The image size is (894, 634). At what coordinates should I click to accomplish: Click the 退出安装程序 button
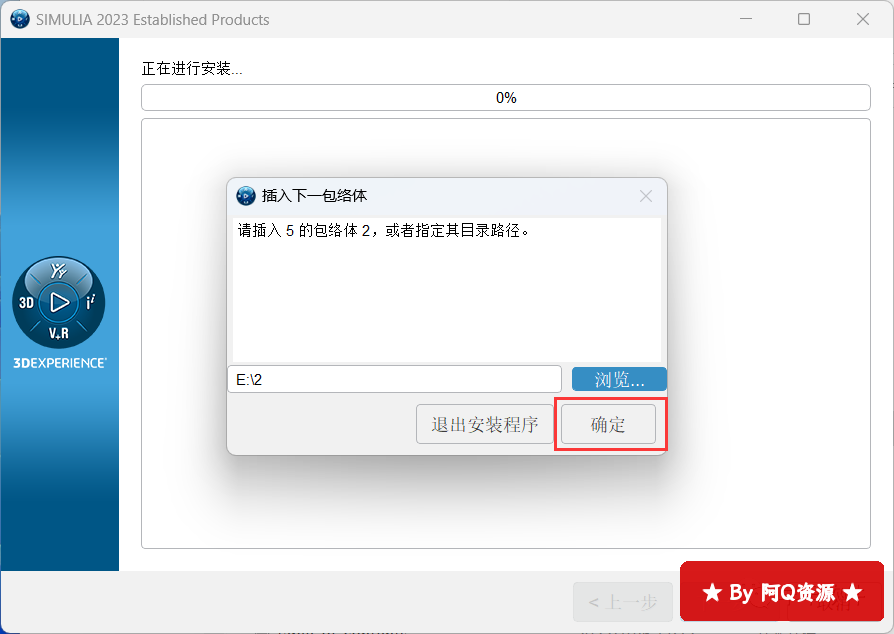pyautogui.click(x=485, y=425)
